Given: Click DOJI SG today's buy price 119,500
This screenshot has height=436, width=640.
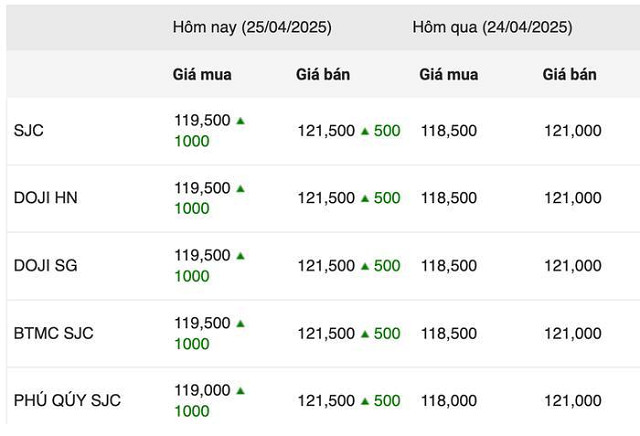Looking at the screenshot, I should [x=202, y=256].
